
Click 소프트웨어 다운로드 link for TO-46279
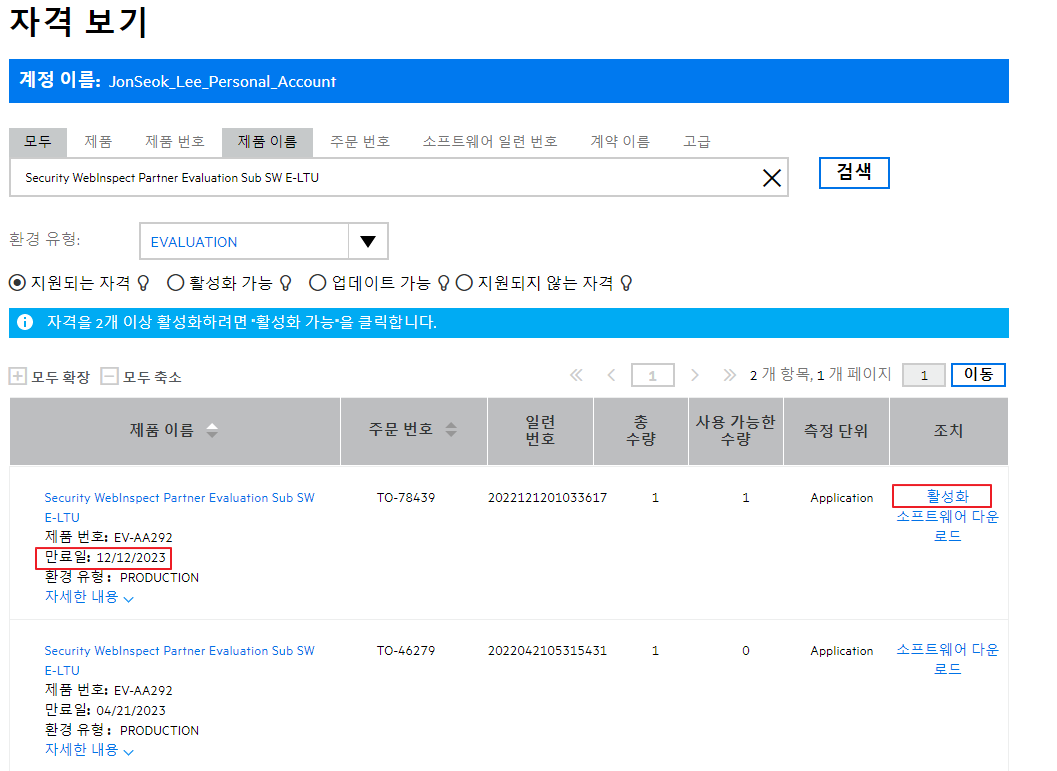coord(947,659)
